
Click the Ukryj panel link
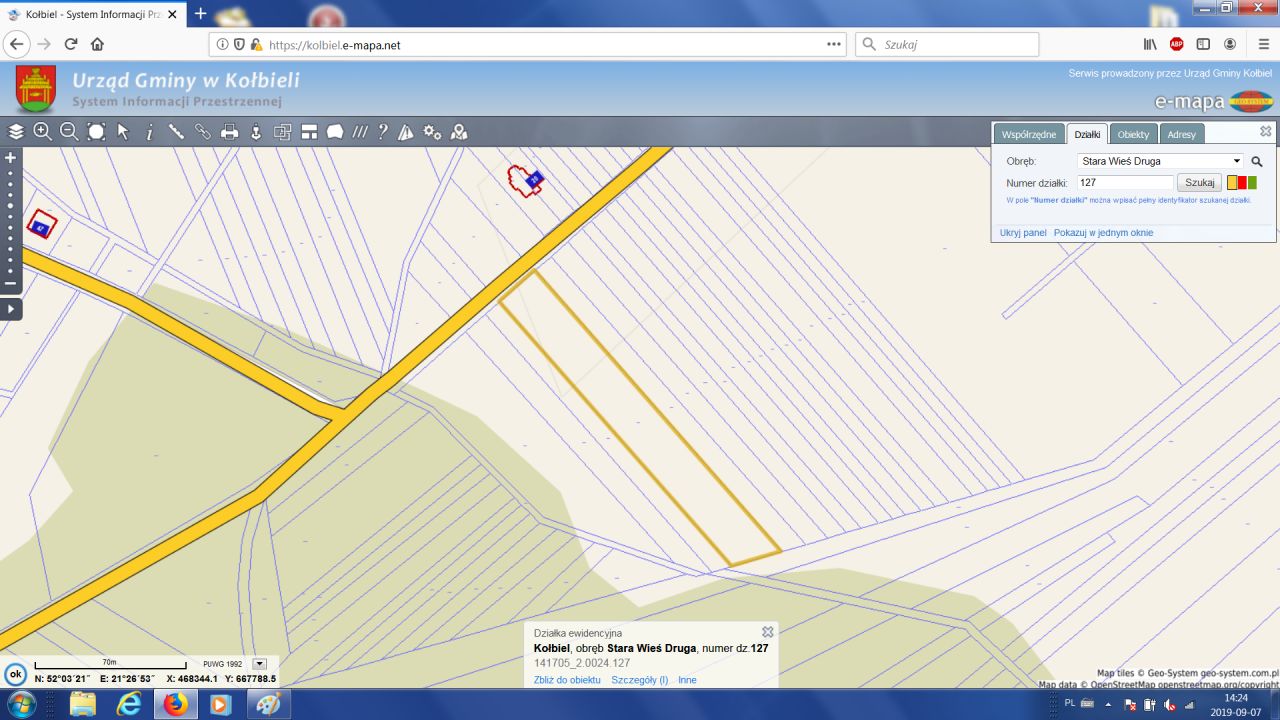pos(1023,233)
